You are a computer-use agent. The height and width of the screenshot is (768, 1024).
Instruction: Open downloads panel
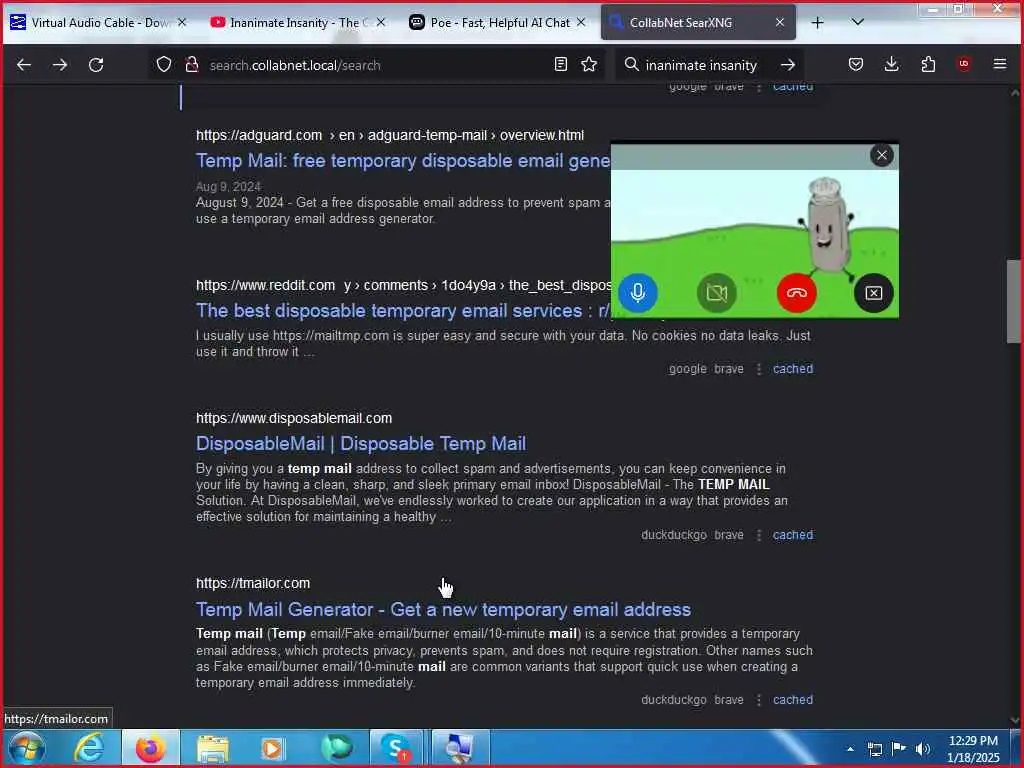[x=891, y=64]
